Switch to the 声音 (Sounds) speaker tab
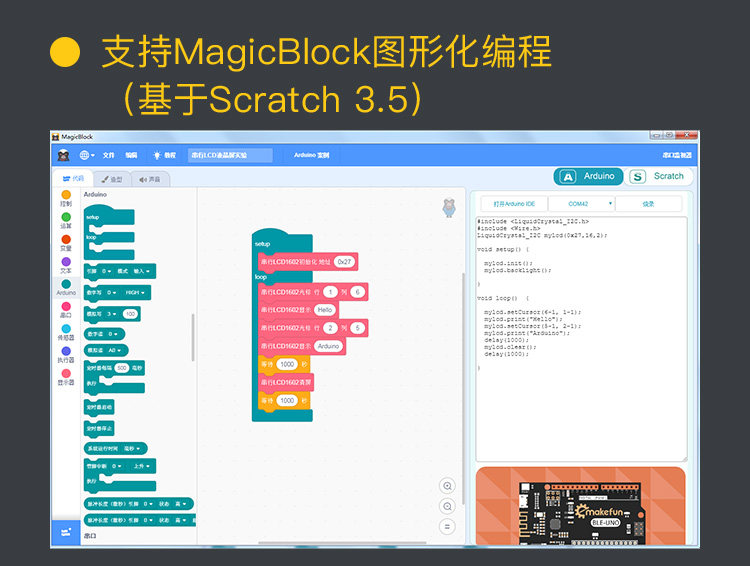 150,179
